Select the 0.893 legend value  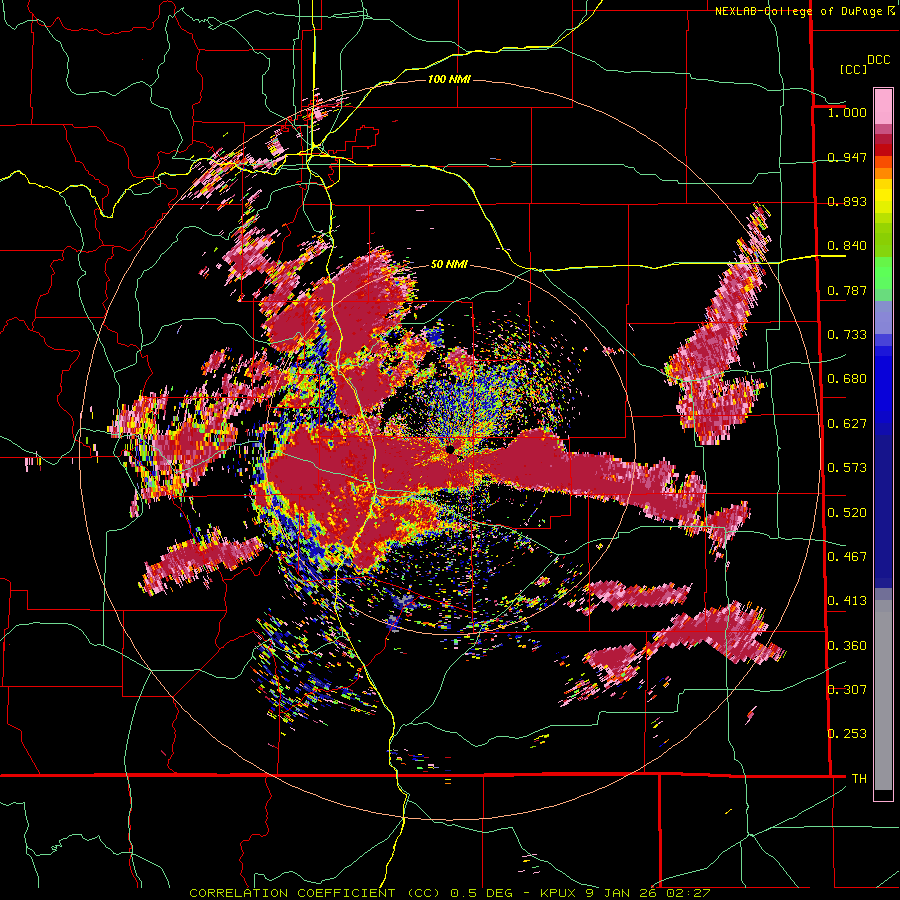(847, 201)
